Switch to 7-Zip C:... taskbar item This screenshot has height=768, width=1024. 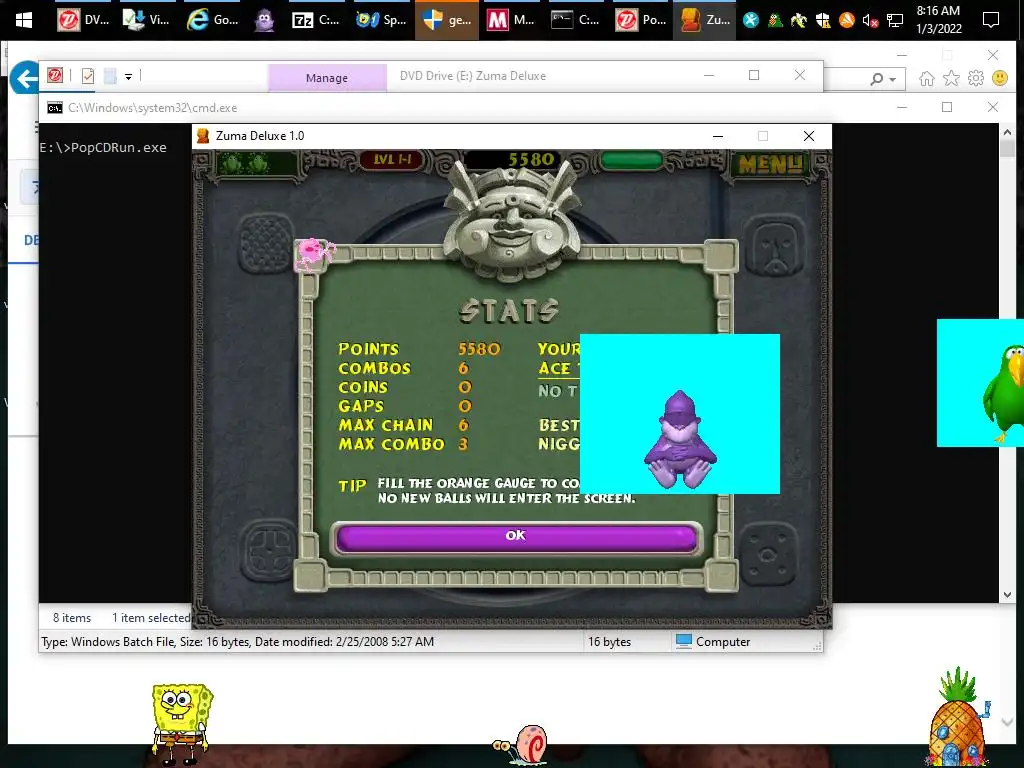tap(317, 20)
